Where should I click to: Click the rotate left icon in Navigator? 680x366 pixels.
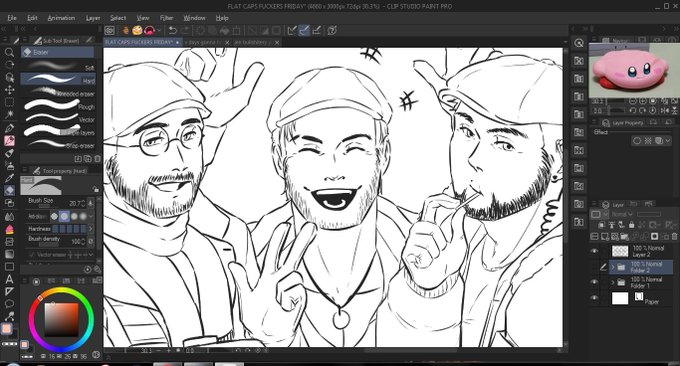coord(633,111)
